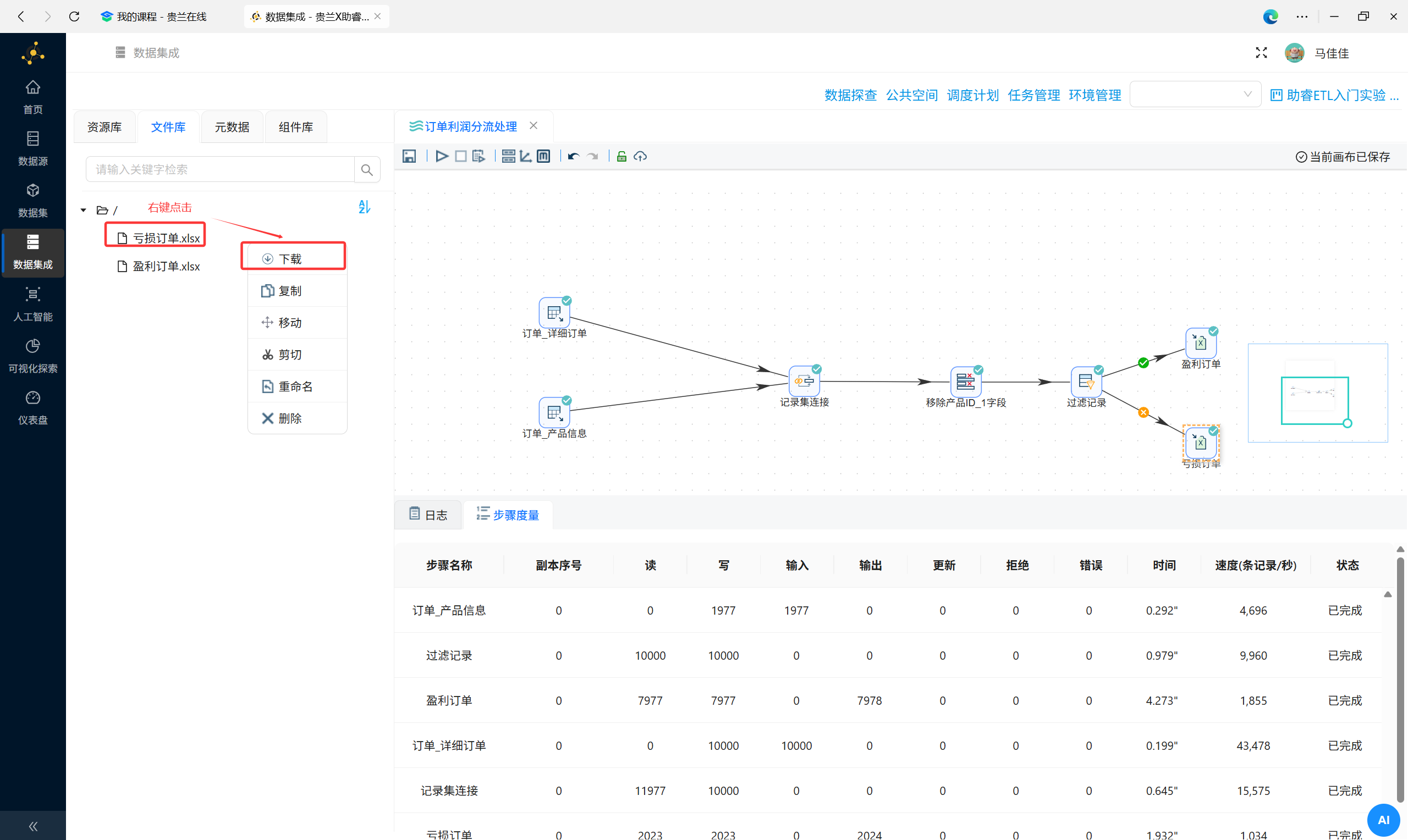Open the empty environment dropdown
The width and height of the screenshot is (1408, 840).
[x=1195, y=95]
